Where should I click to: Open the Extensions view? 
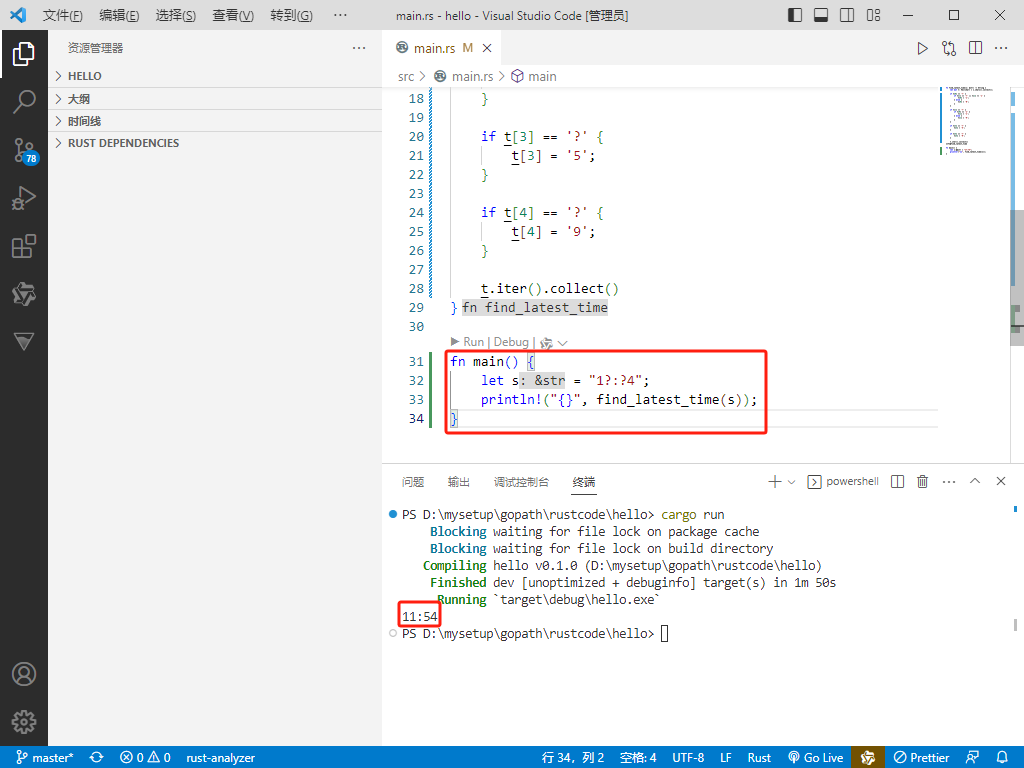coord(24,246)
